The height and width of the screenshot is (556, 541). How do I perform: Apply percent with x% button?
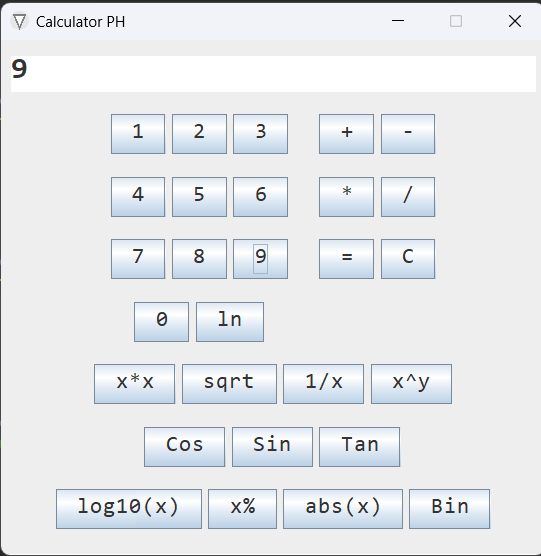click(x=242, y=509)
